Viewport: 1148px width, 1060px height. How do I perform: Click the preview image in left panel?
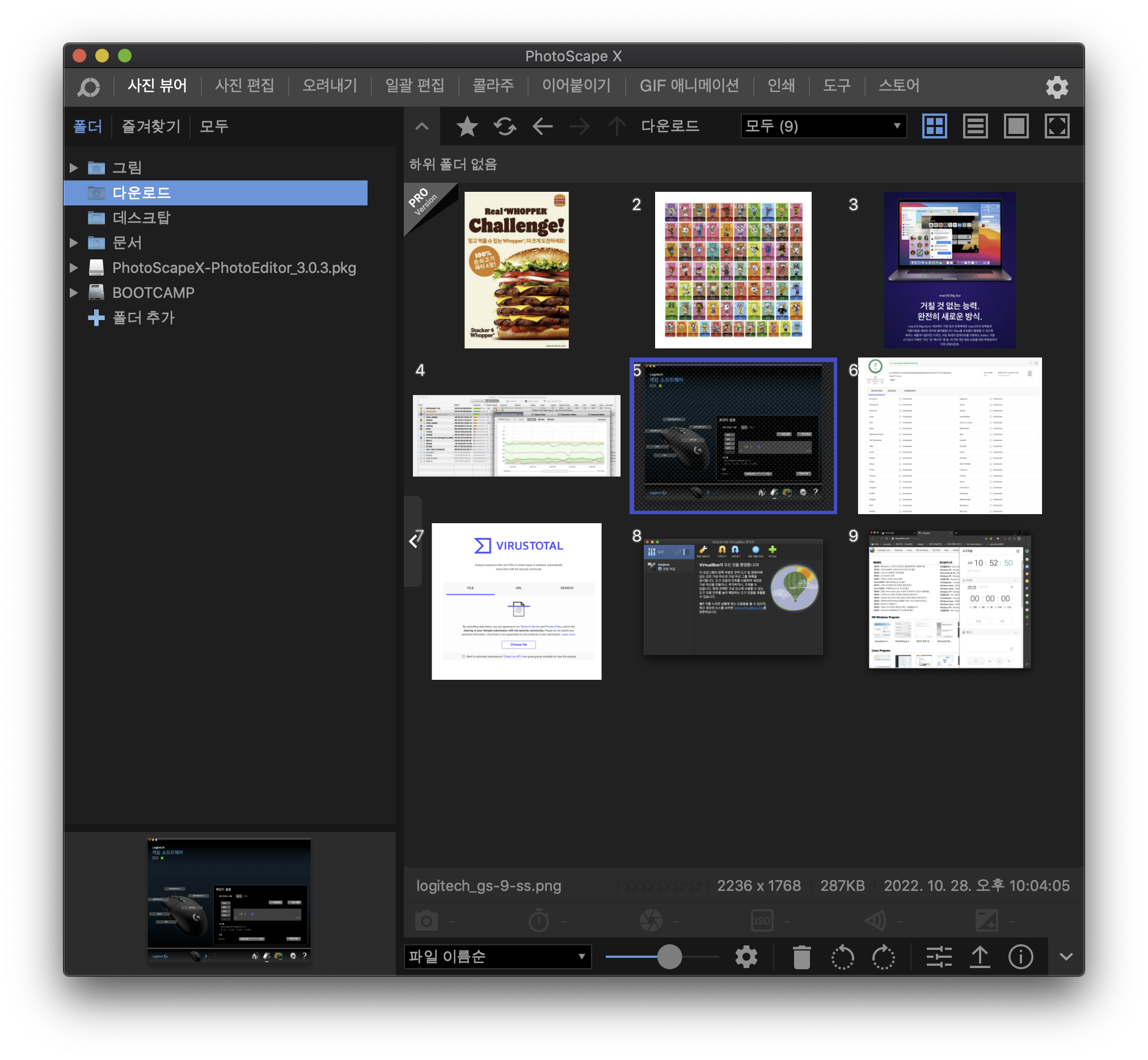click(229, 900)
